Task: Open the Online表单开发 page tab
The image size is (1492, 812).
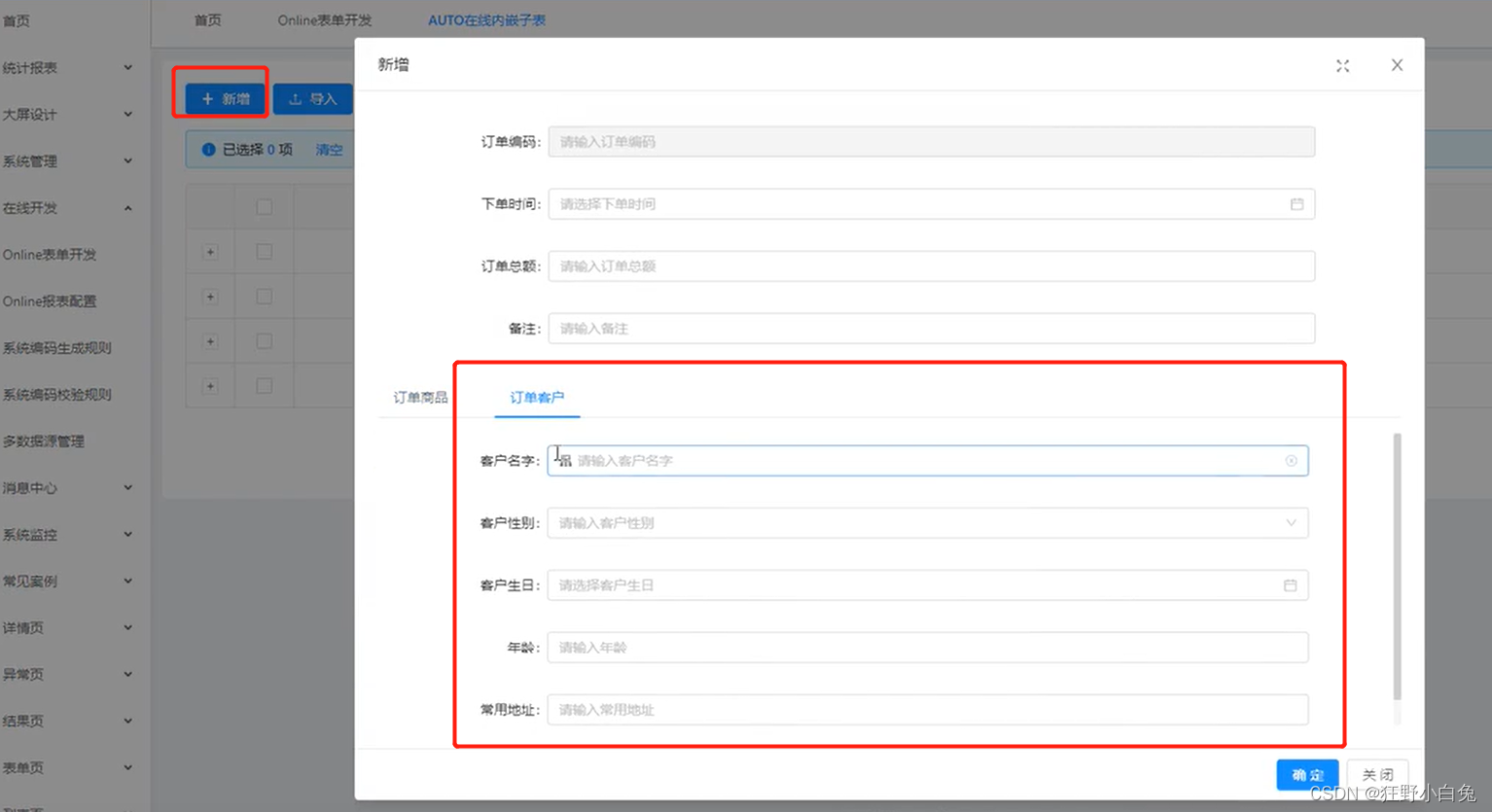Action: pyautogui.click(x=325, y=20)
